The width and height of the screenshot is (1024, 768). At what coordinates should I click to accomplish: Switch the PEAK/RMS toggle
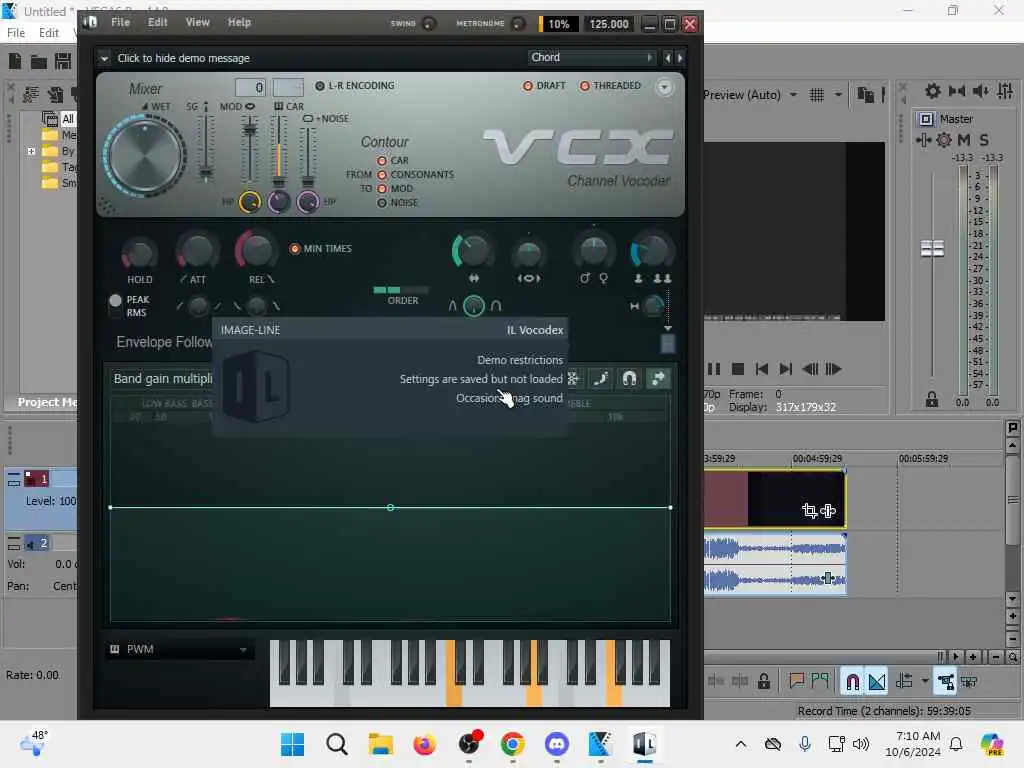pyautogui.click(x=116, y=306)
